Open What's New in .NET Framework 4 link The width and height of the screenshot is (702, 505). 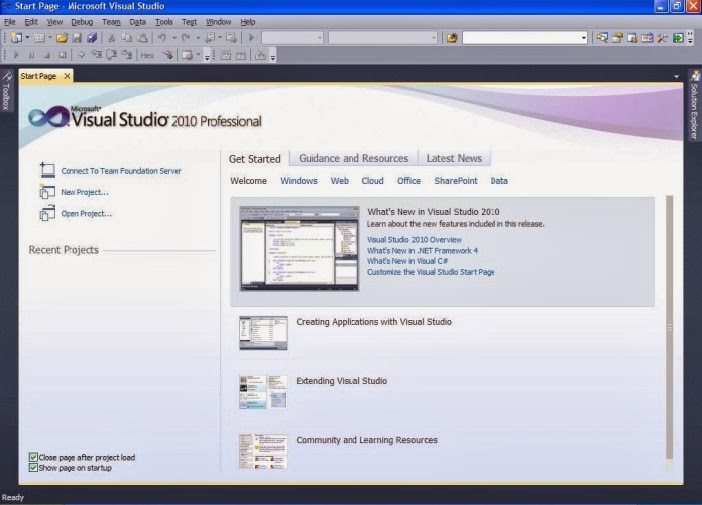click(422, 251)
